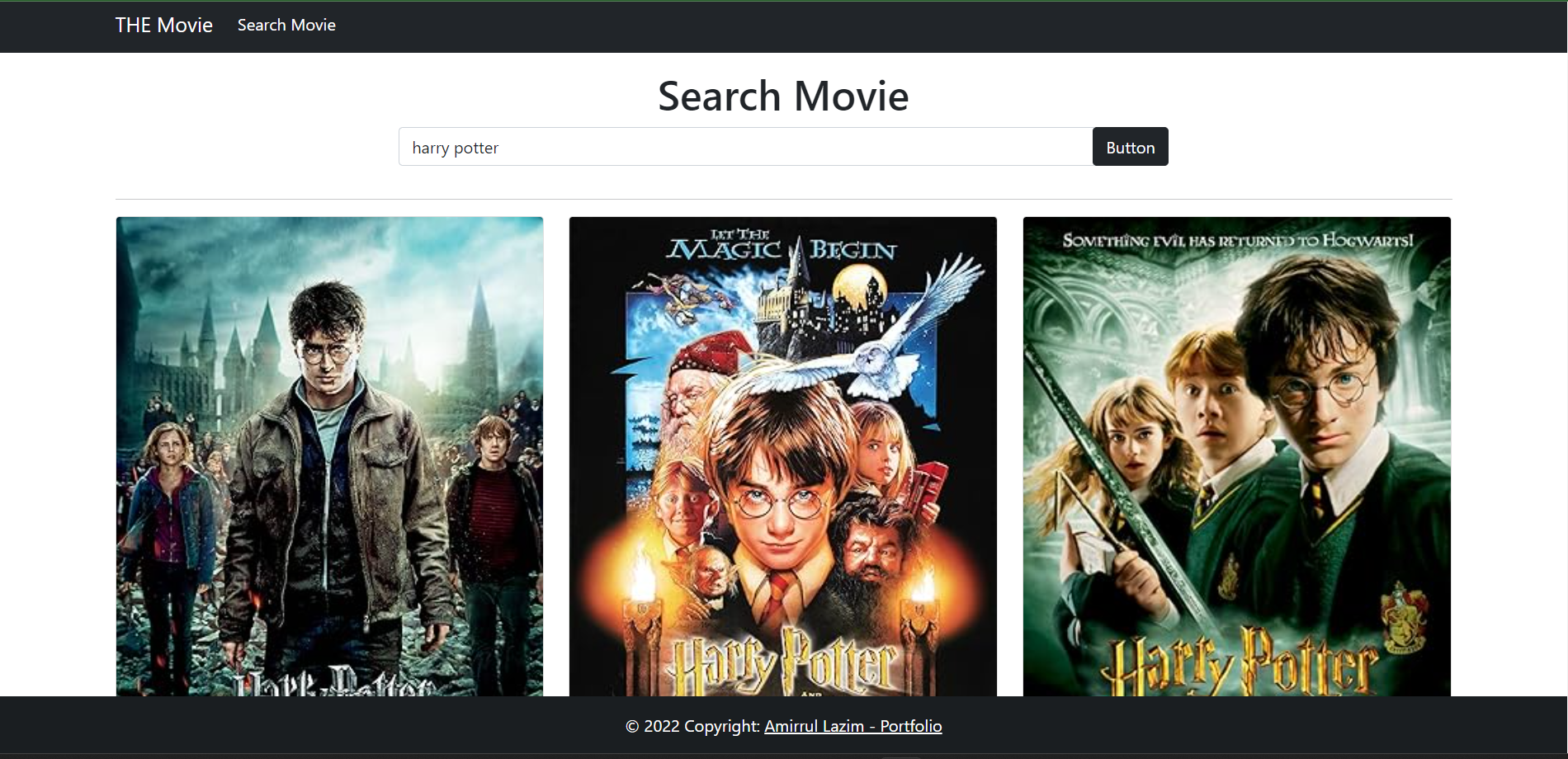Follow the "Amirrul Lazim - Portfolio" footer link
The height and width of the screenshot is (759, 1568).
click(x=853, y=726)
